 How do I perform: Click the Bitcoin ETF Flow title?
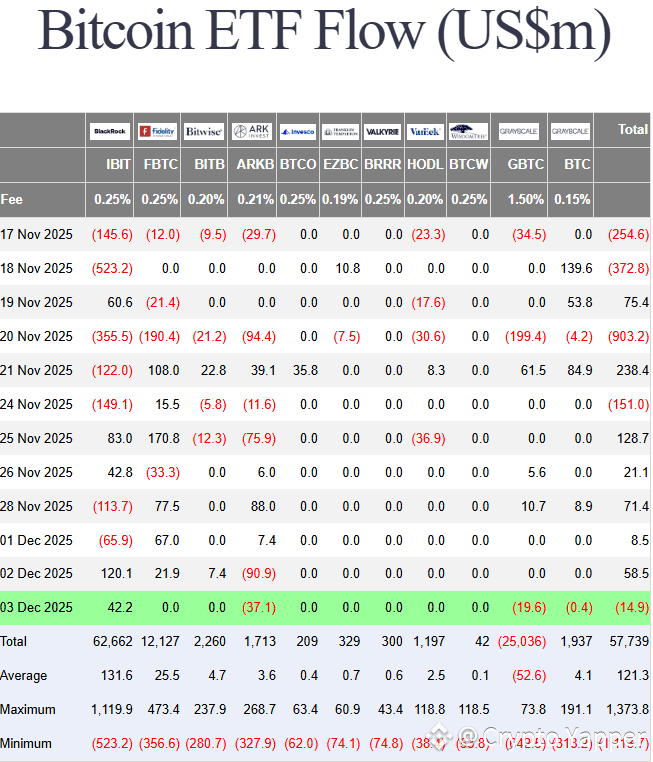click(x=325, y=31)
